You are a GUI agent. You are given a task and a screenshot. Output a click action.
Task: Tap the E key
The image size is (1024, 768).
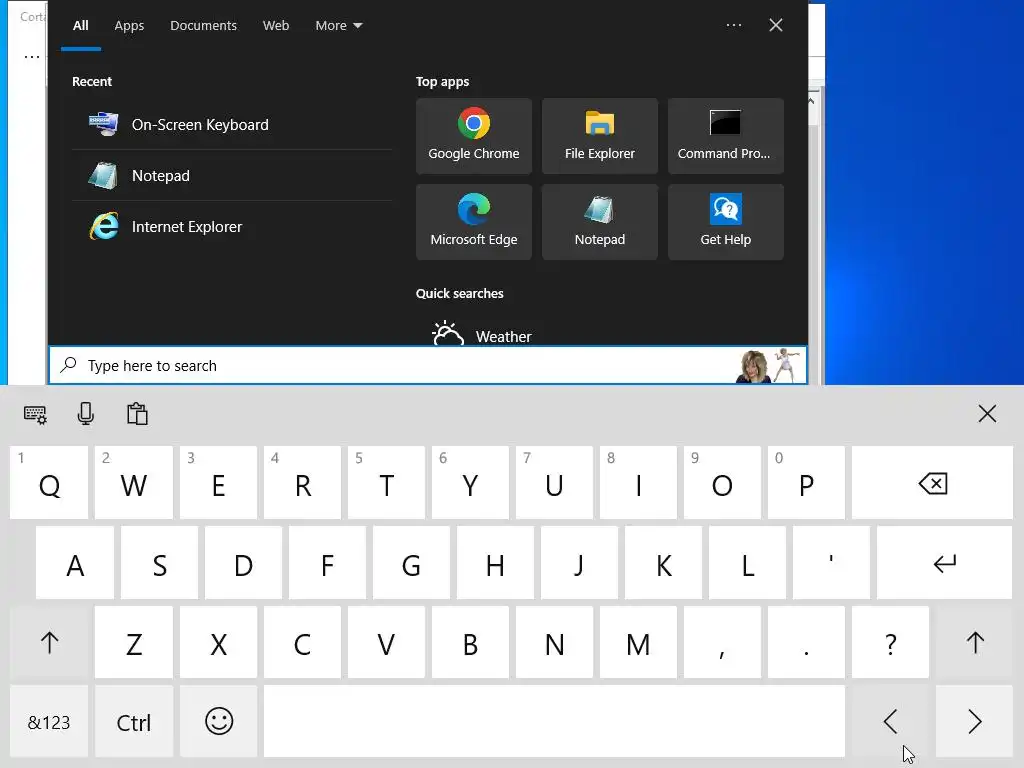tap(219, 483)
